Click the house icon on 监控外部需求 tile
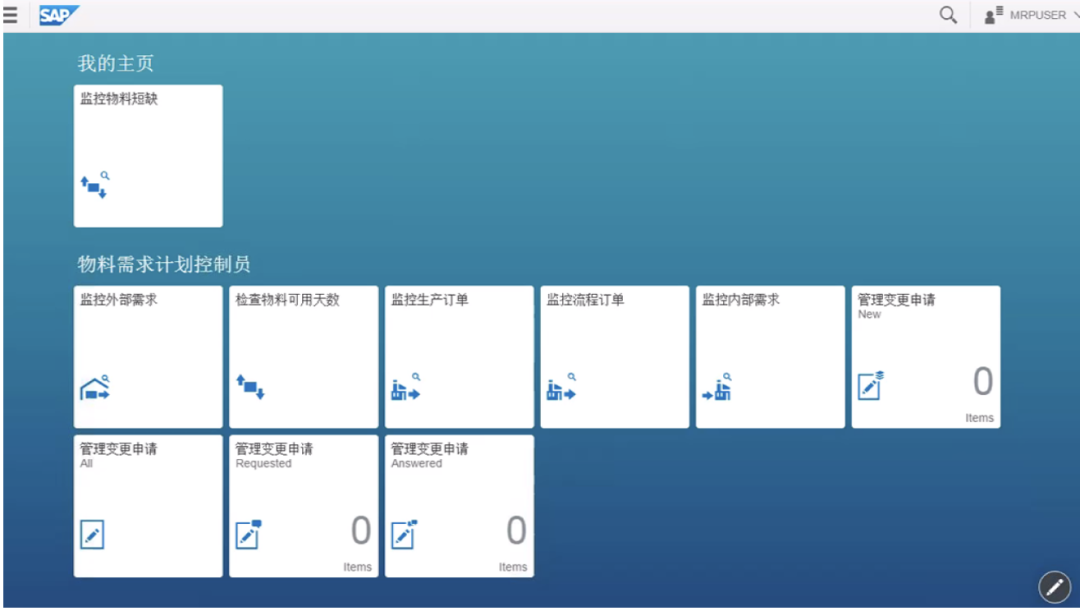The height and width of the screenshot is (611, 1080). pyautogui.click(x=94, y=388)
